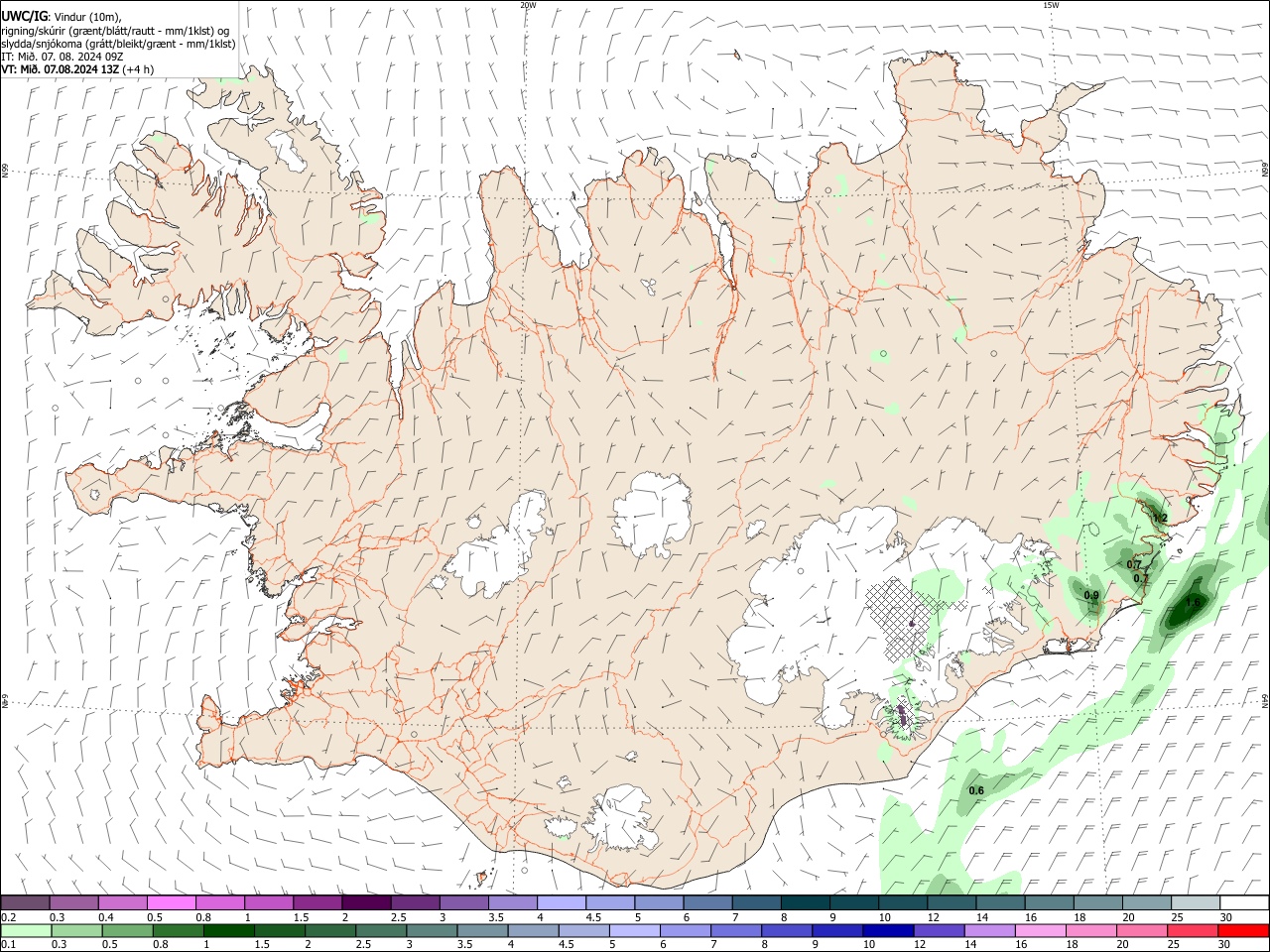
Task: Select the pale green 0.1 legend swatch
Action: tap(26, 930)
